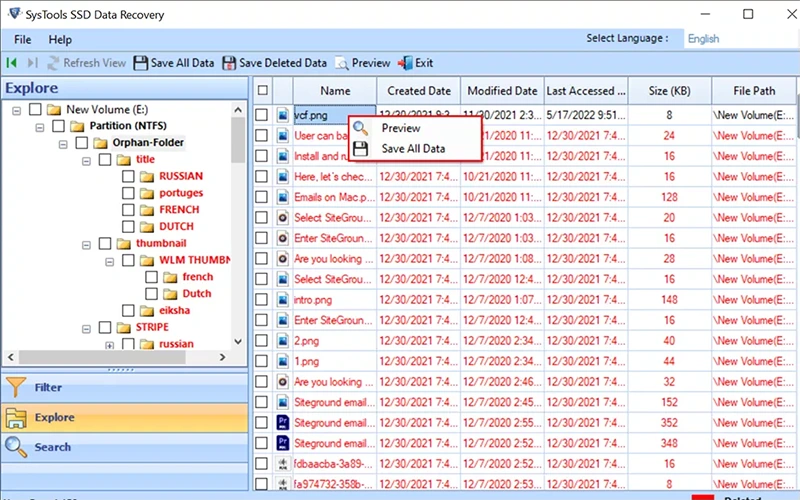This screenshot has height=500, width=800.
Task: Open the File menu
Action: coord(22,39)
